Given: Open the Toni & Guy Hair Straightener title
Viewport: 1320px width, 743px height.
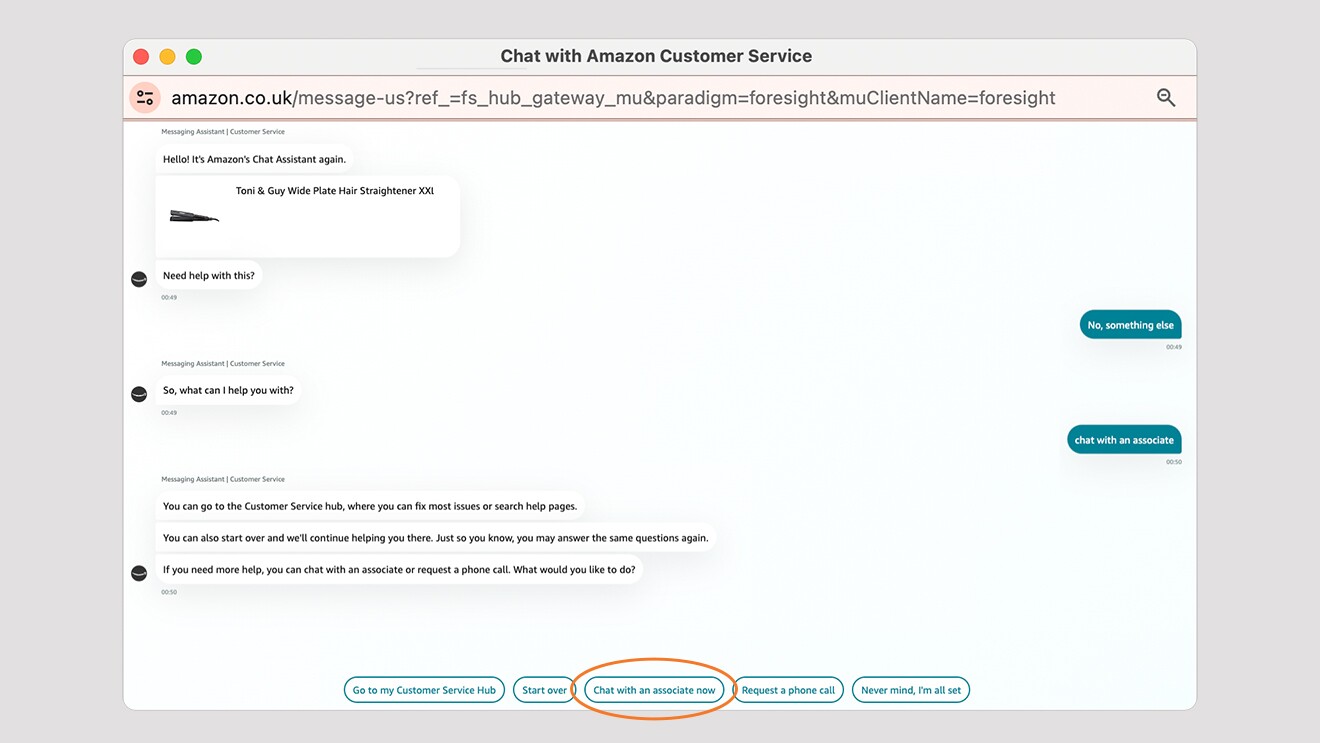Looking at the screenshot, I should [334, 191].
